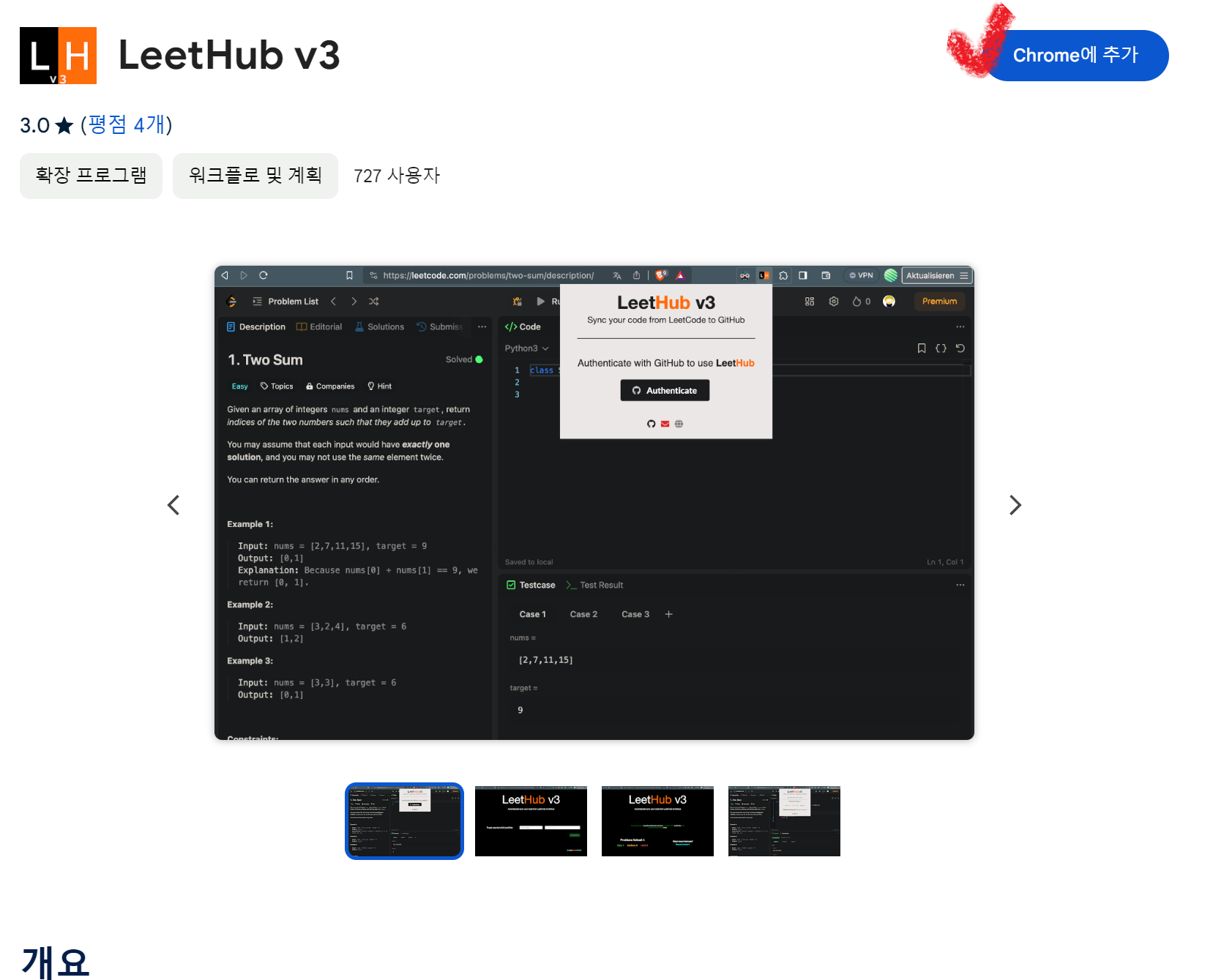The image size is (1213, 980).
Task: Click the next problem chevron in preview
Action: click(354, 302)
